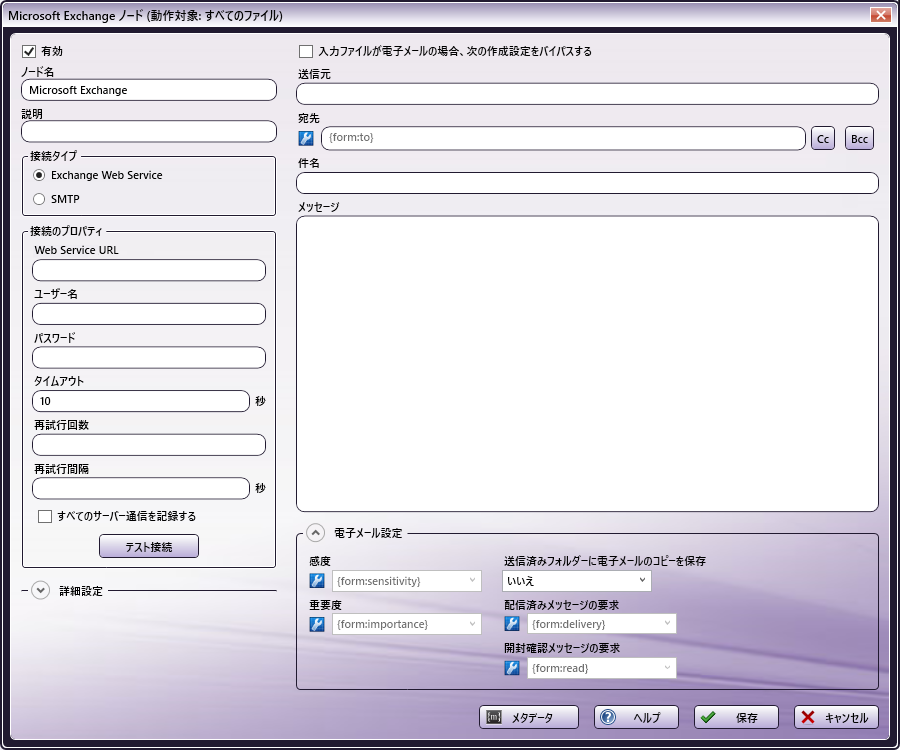Open the 重要度 importance dropdown
Screen dimensions: 900x750
406,624
